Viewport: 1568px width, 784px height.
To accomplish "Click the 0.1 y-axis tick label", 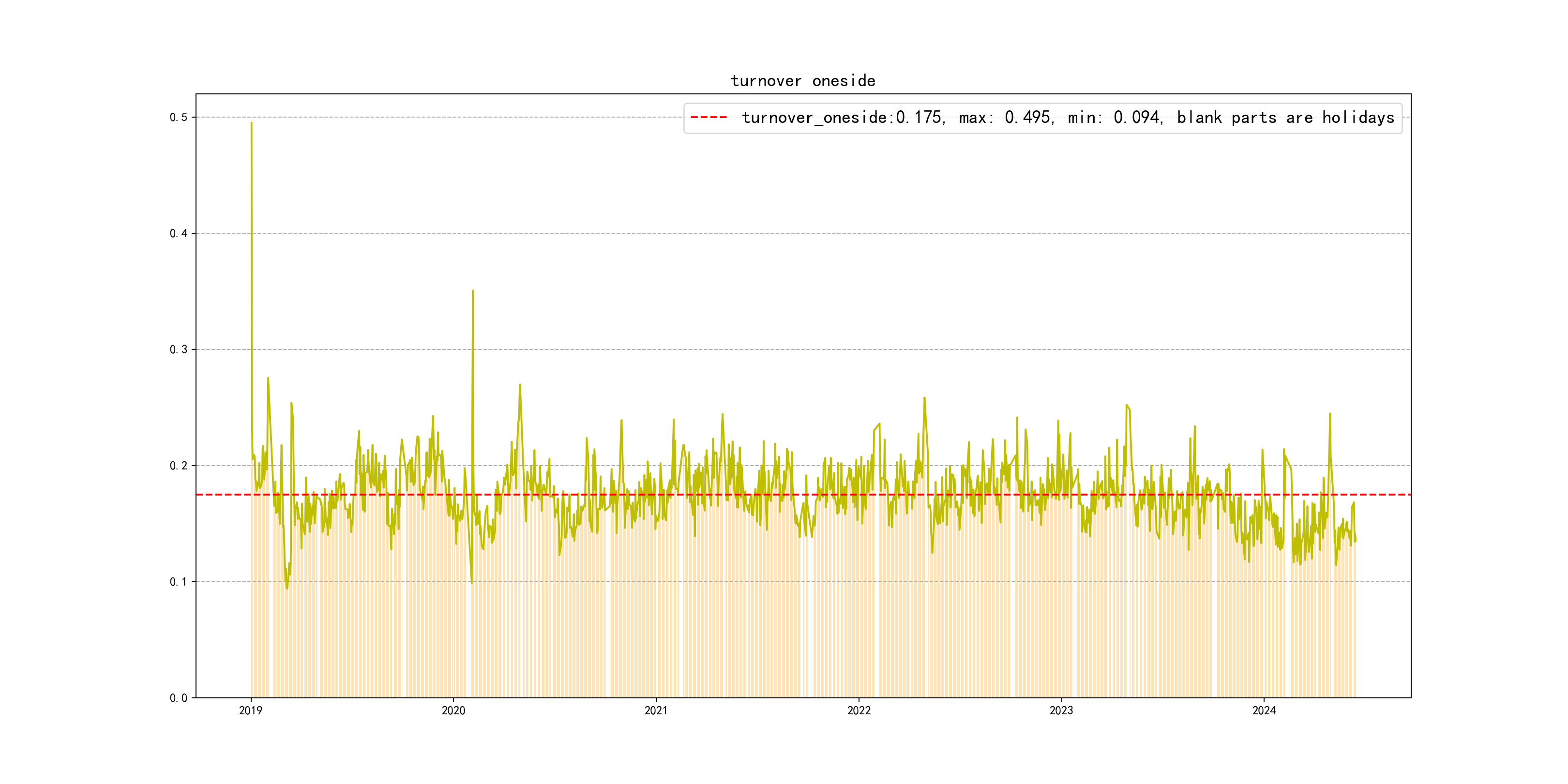I will pos(179,582).
